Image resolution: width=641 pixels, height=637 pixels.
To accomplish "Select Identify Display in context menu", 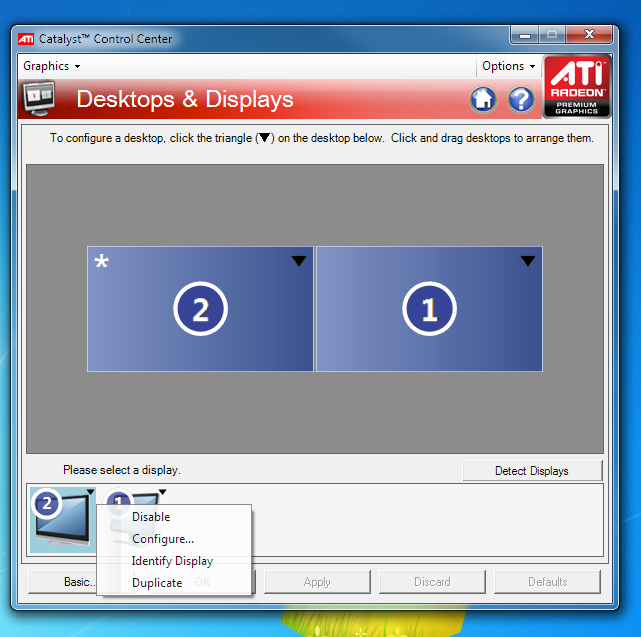I will 174,561.
